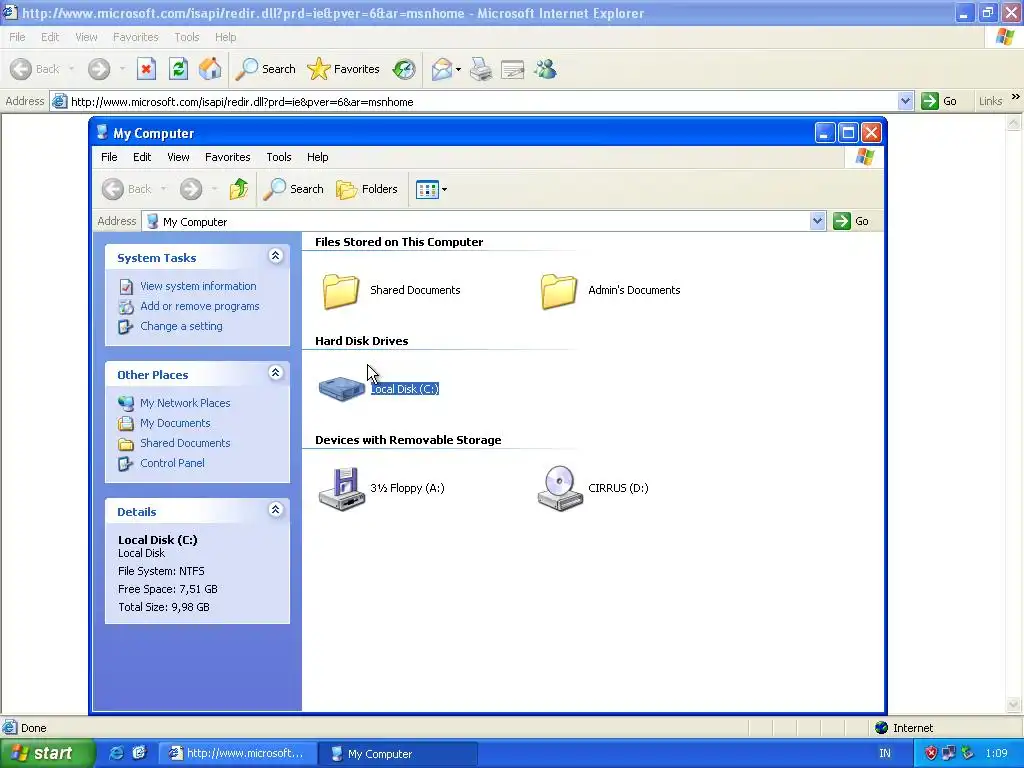Click Internet Explorer vertical scrollbar down arrow
The width and height of the screenshot is (1024, 768).
1014,705
